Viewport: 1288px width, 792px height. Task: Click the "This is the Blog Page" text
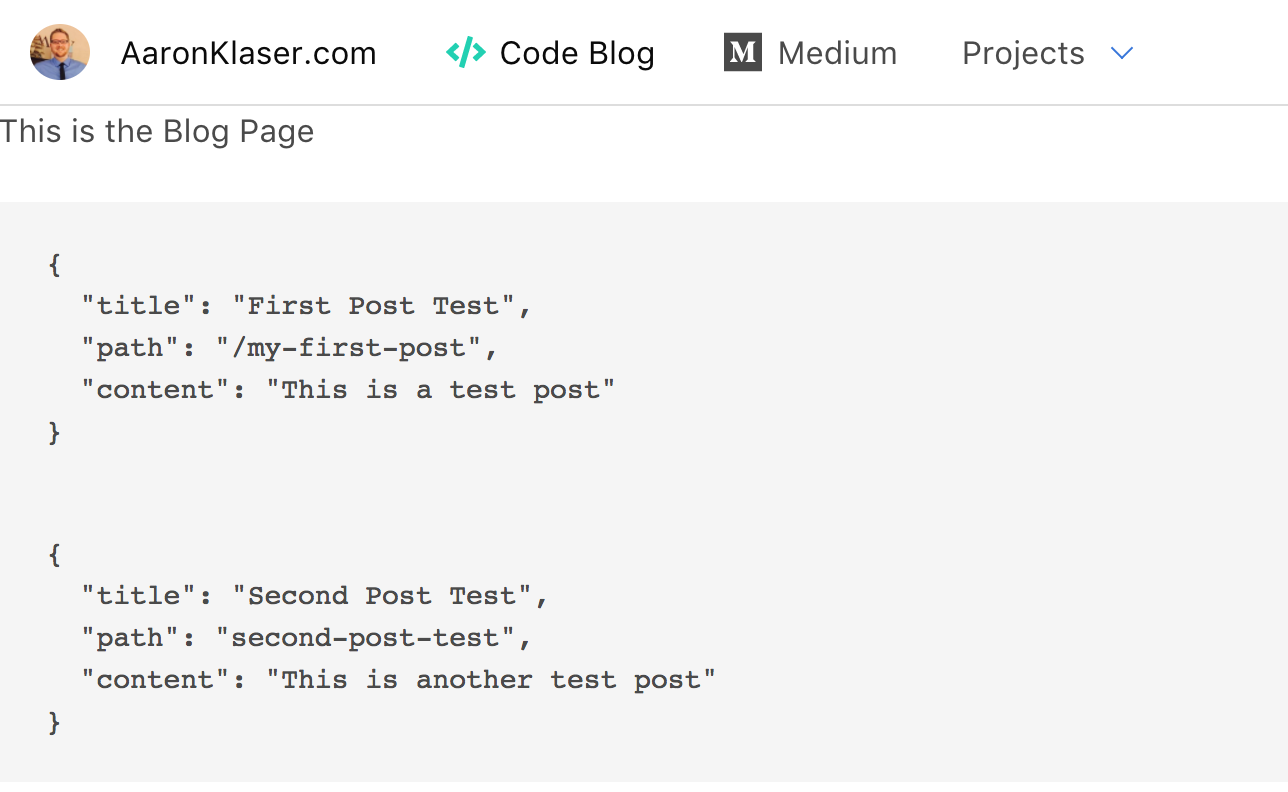(157, 131)
